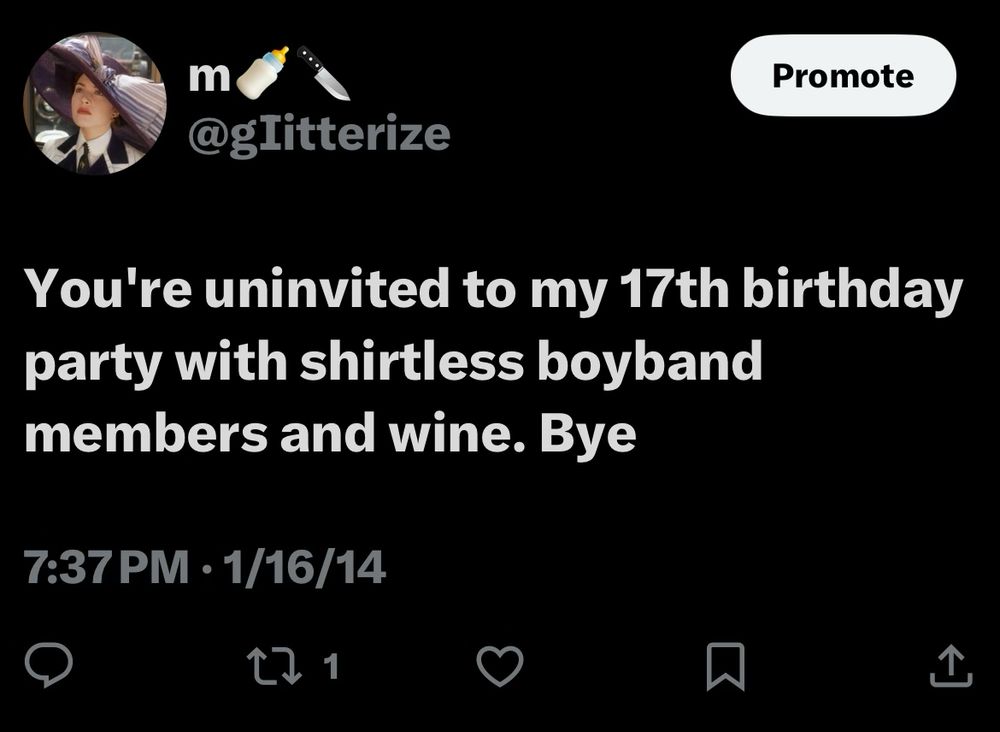Open the @gIitterize profile handle
The image size is (1000, 732).
pos(320,132)
